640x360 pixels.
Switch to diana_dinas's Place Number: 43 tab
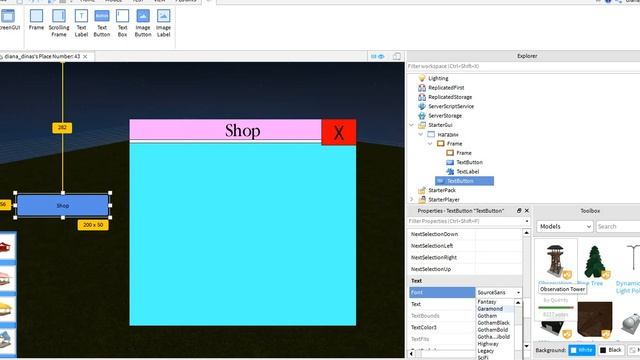click(x=42, y=56)
